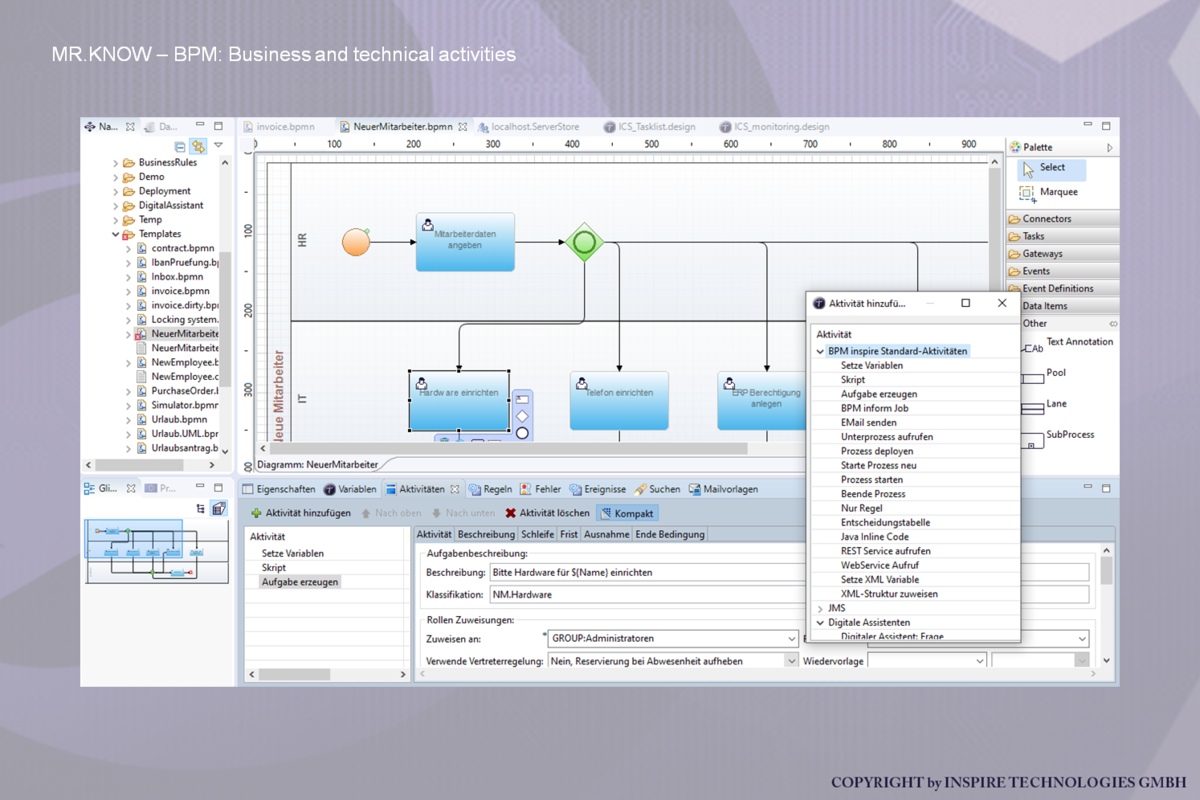
Task: Expand the Deployment folder
Action: point(116,191)
